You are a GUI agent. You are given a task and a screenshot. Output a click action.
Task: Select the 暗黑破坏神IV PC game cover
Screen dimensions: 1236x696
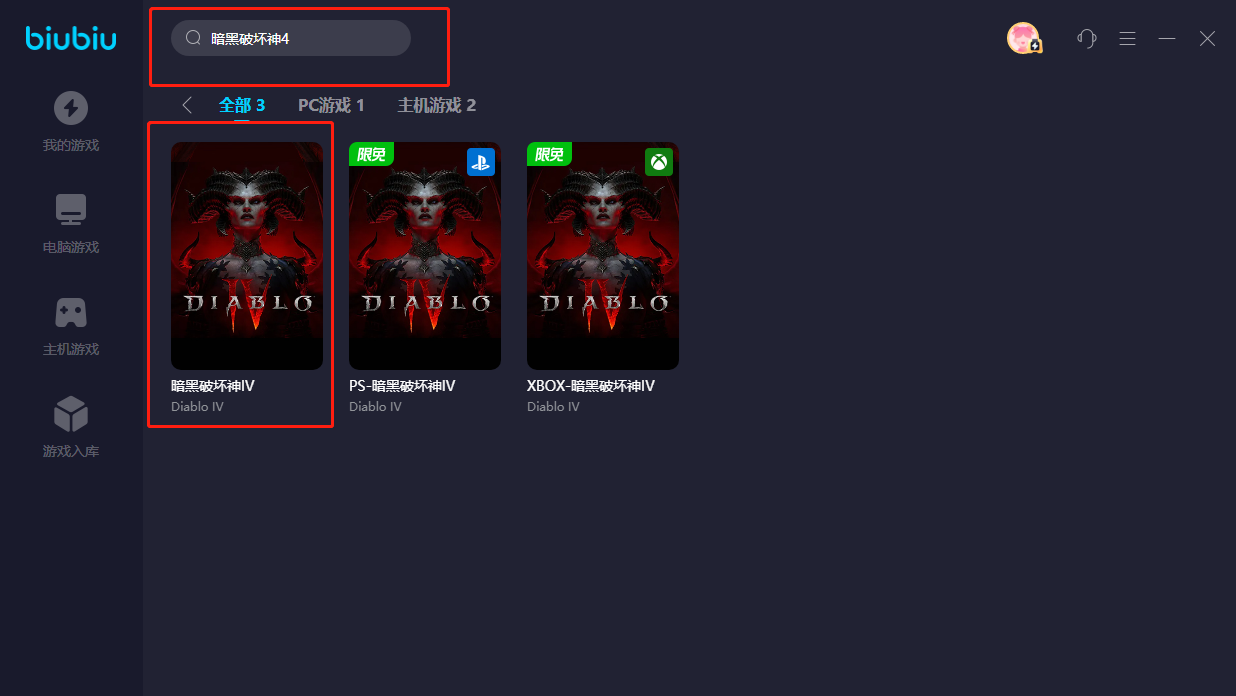tap(247, 256)
